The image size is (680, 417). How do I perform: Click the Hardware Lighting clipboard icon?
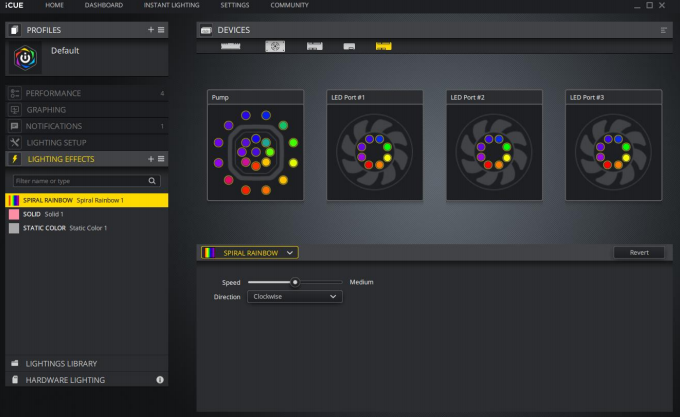pos(15,380)
